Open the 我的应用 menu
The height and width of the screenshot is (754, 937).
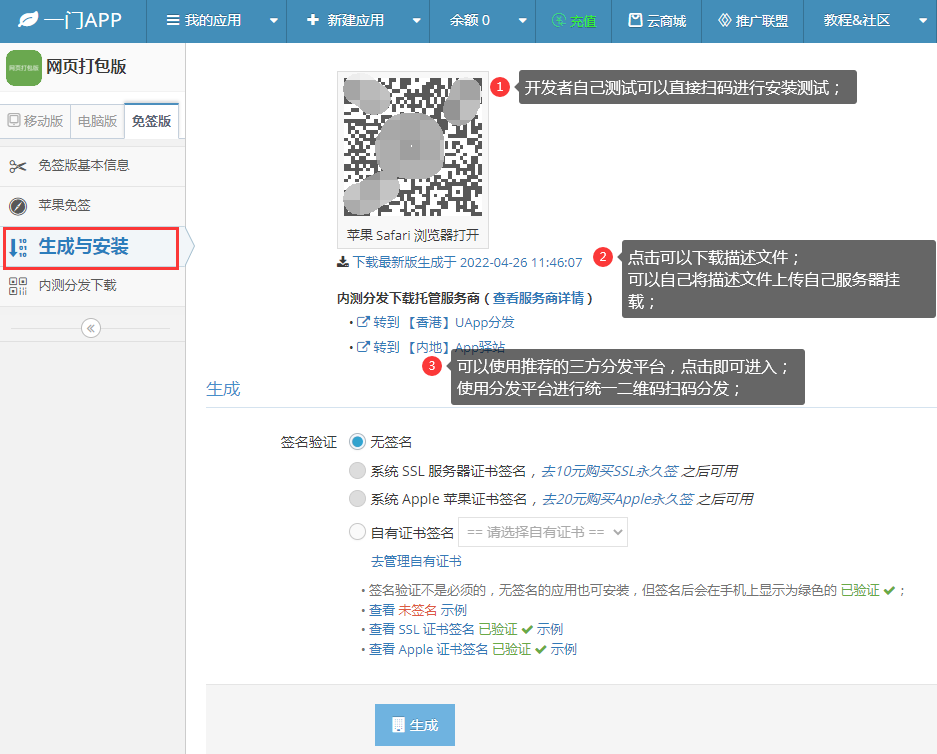coord(203,20)
